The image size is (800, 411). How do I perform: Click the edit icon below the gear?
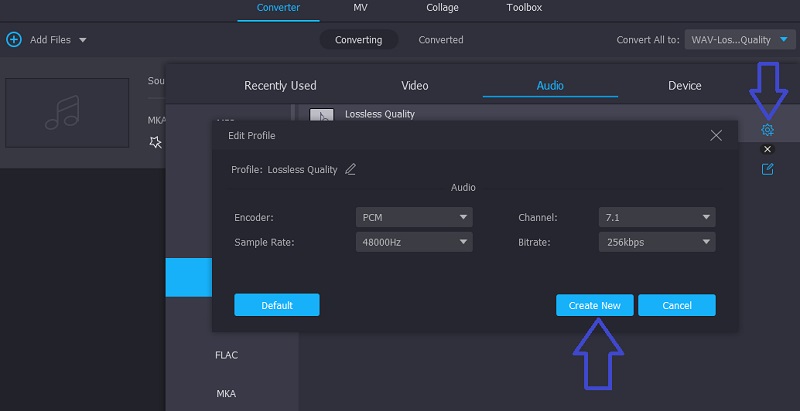767,169
